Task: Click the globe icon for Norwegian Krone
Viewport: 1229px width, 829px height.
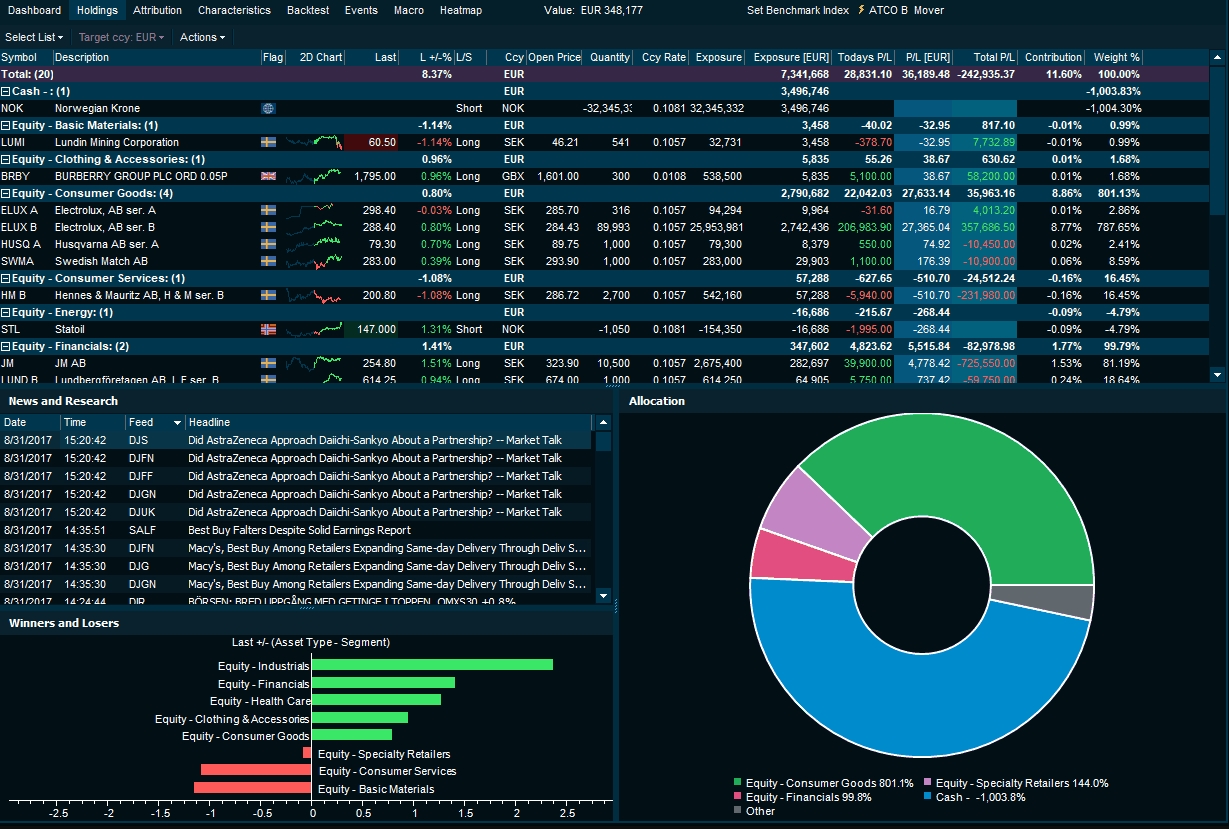Action: (267, 108)
